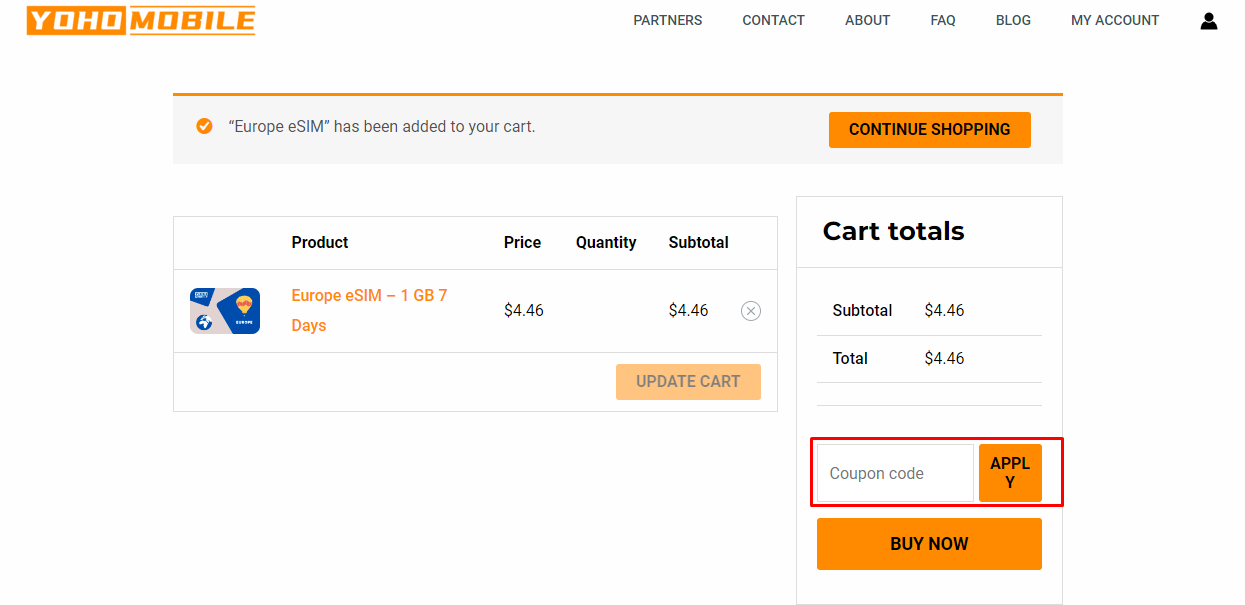Click the $4.46 price in the Price column
This screenshot has width=1245, height=605.
click(x=524, y=311)
